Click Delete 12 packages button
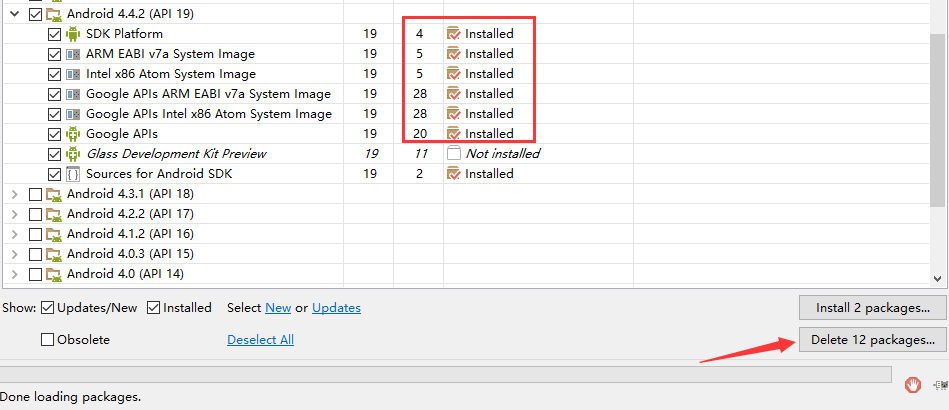This screenshot has width=949, height=410. pyautogui.click(x=872, y=340)
